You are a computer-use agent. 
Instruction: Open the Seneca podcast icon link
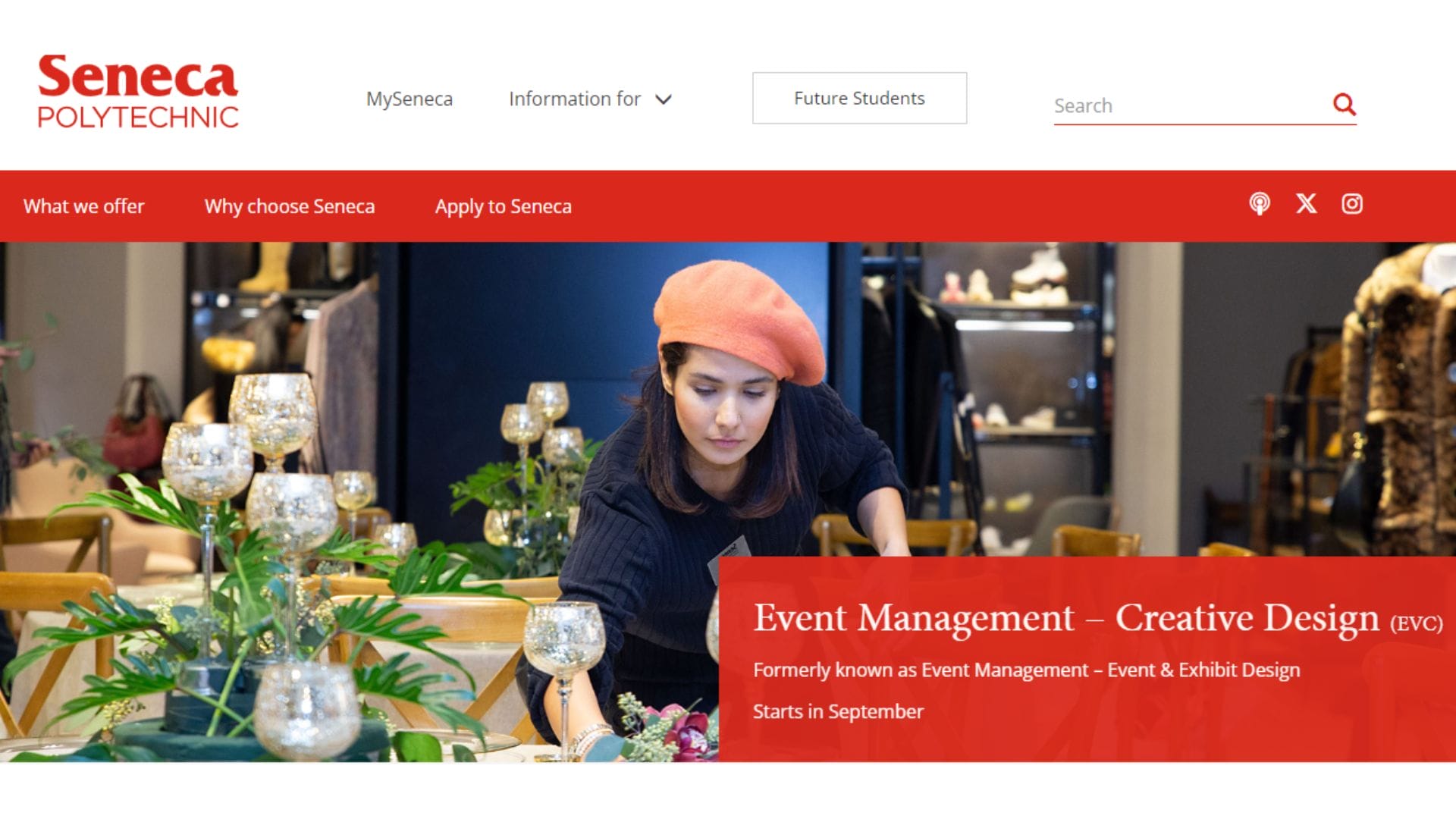point(1260,204)
